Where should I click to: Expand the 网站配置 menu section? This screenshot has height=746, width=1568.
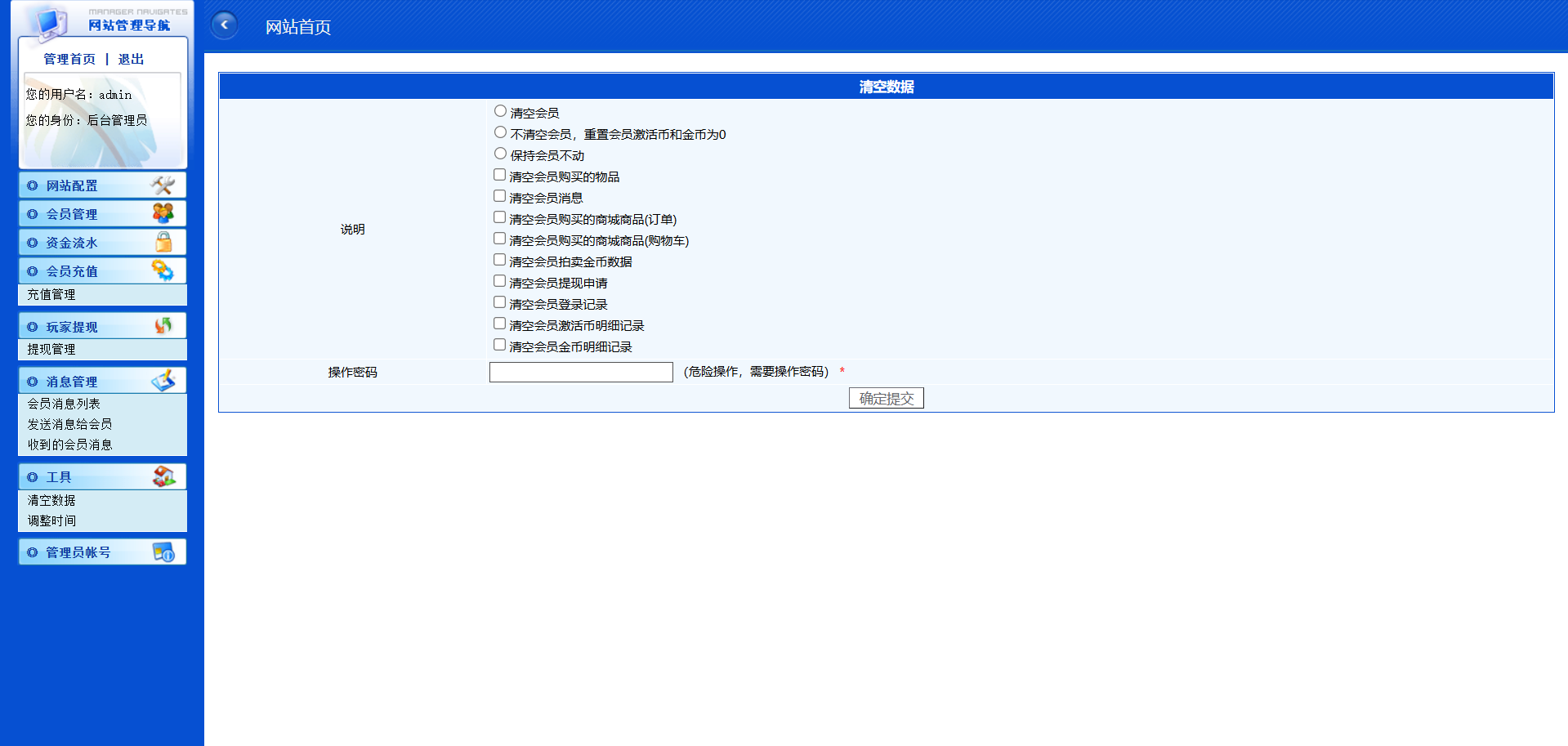pos(102,185)
